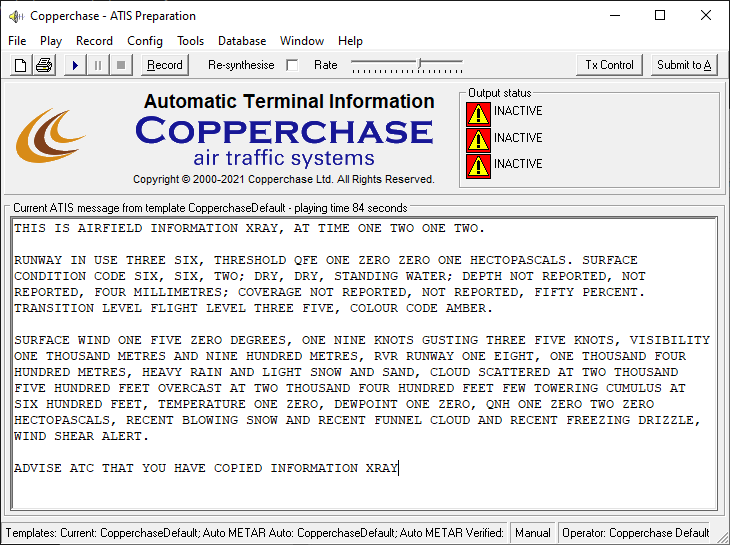Open the Window menu
This screenshot has width=730, height=545.
302,41
